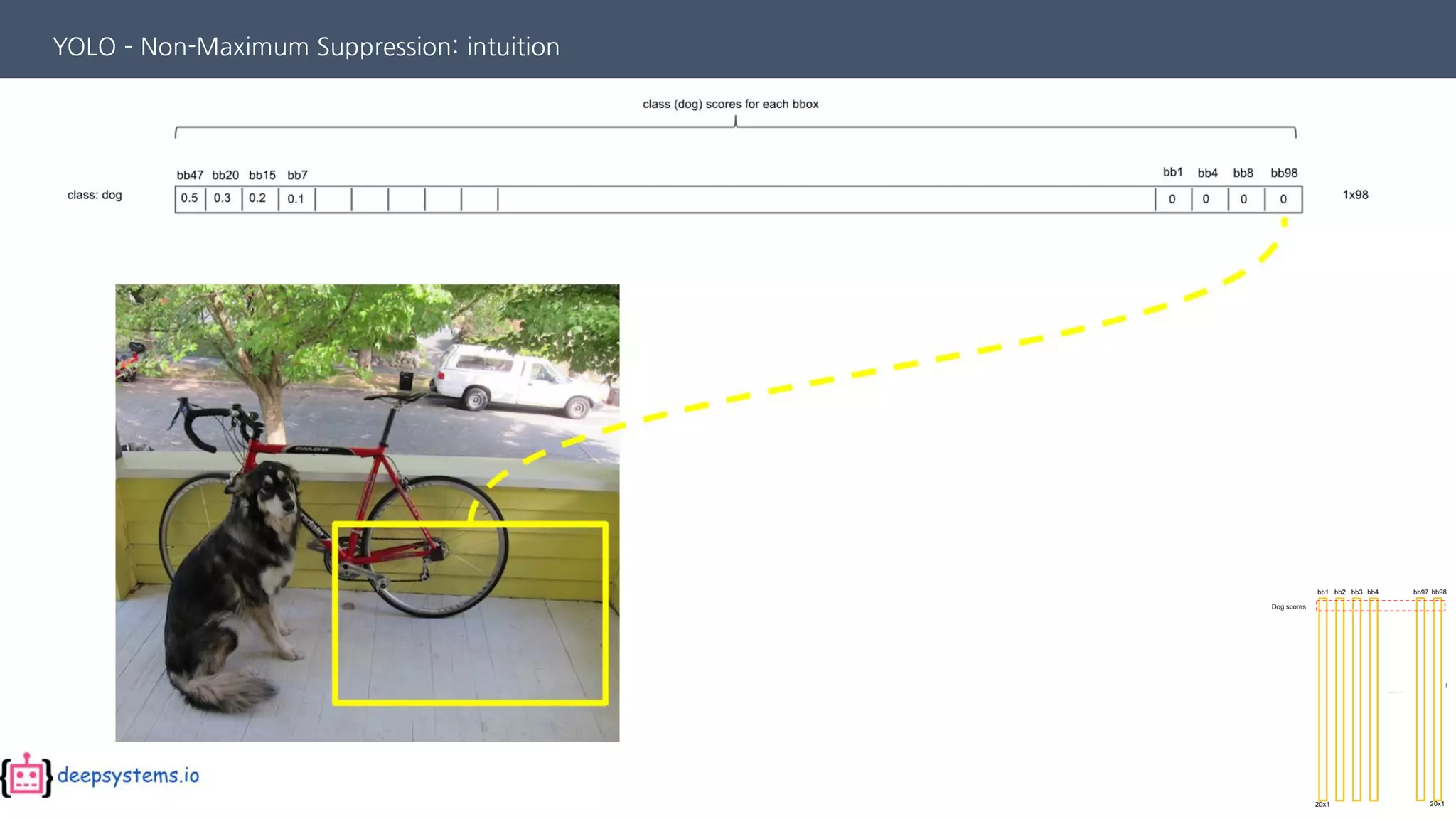Click the yellow bounding box in the photo
The image size is (1456, 819).
469,702
